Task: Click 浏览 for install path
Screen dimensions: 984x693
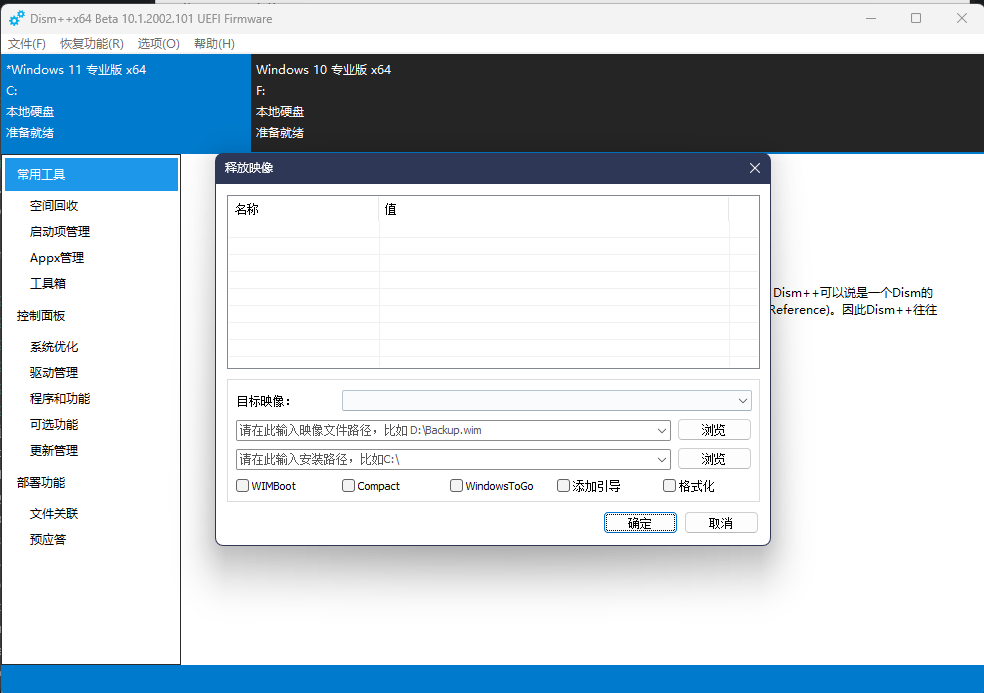Action: point(714,459)
